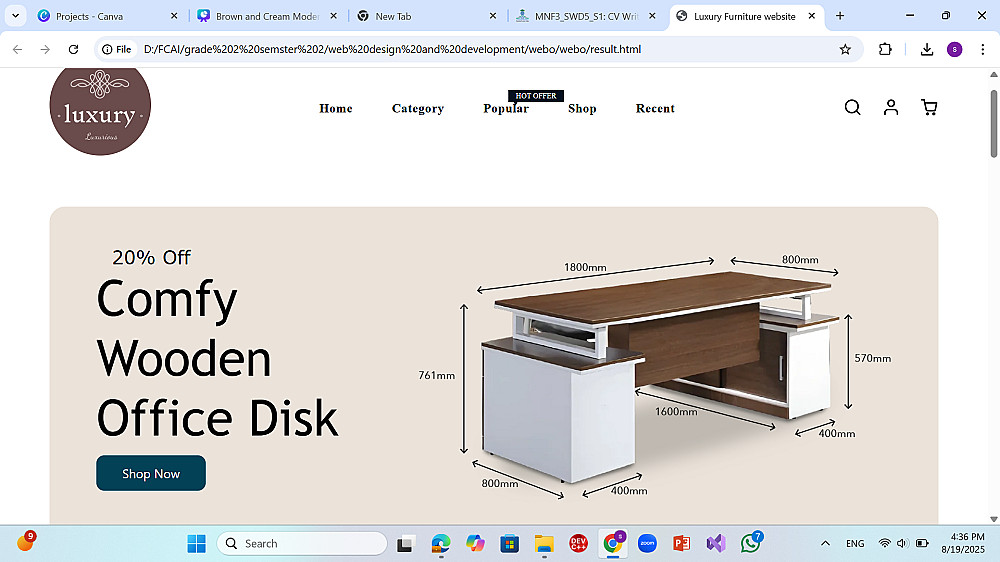Open the battery tray icon

pos(922,544)
